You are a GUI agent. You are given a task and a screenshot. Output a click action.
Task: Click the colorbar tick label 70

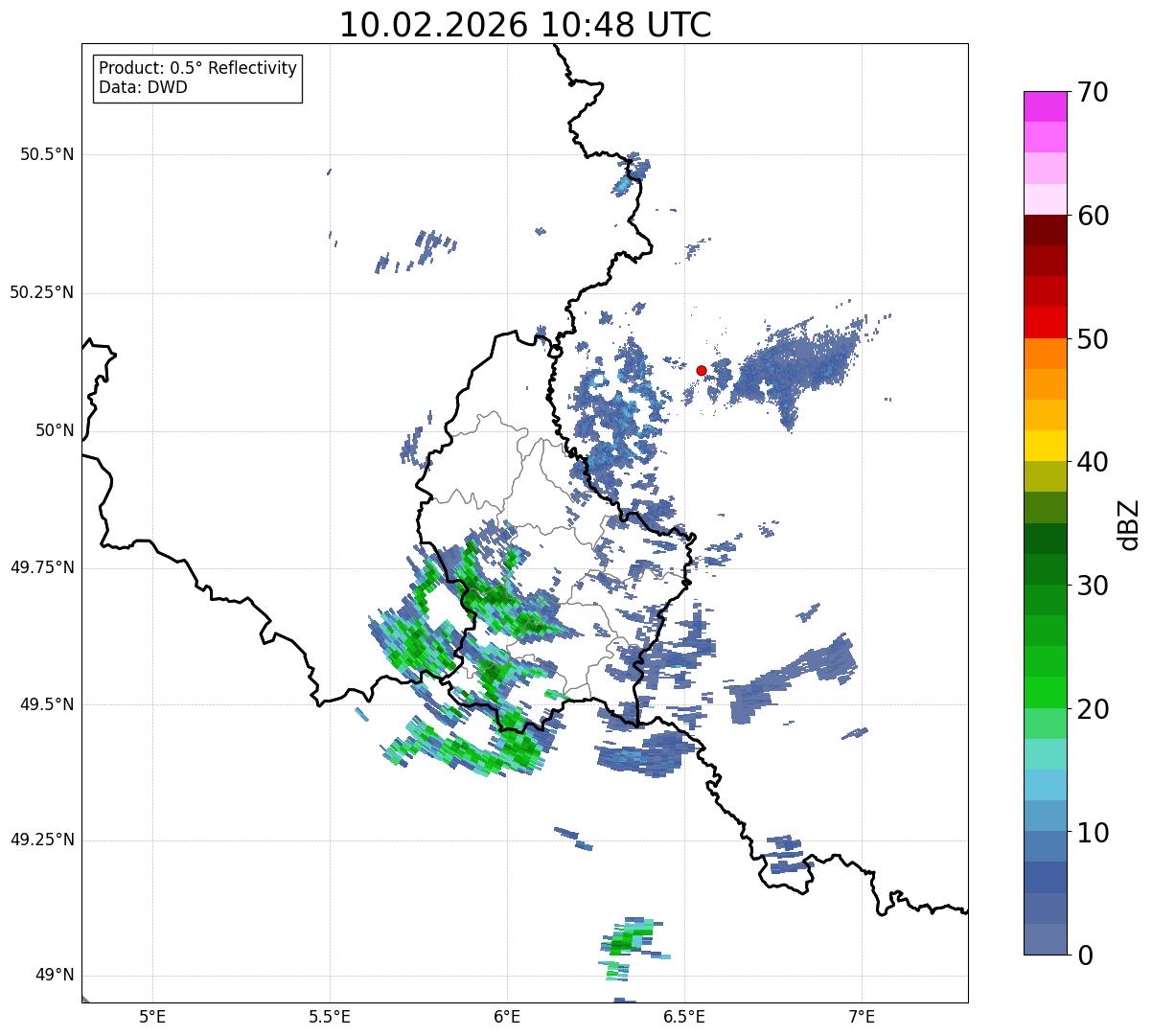point(1092,92)
